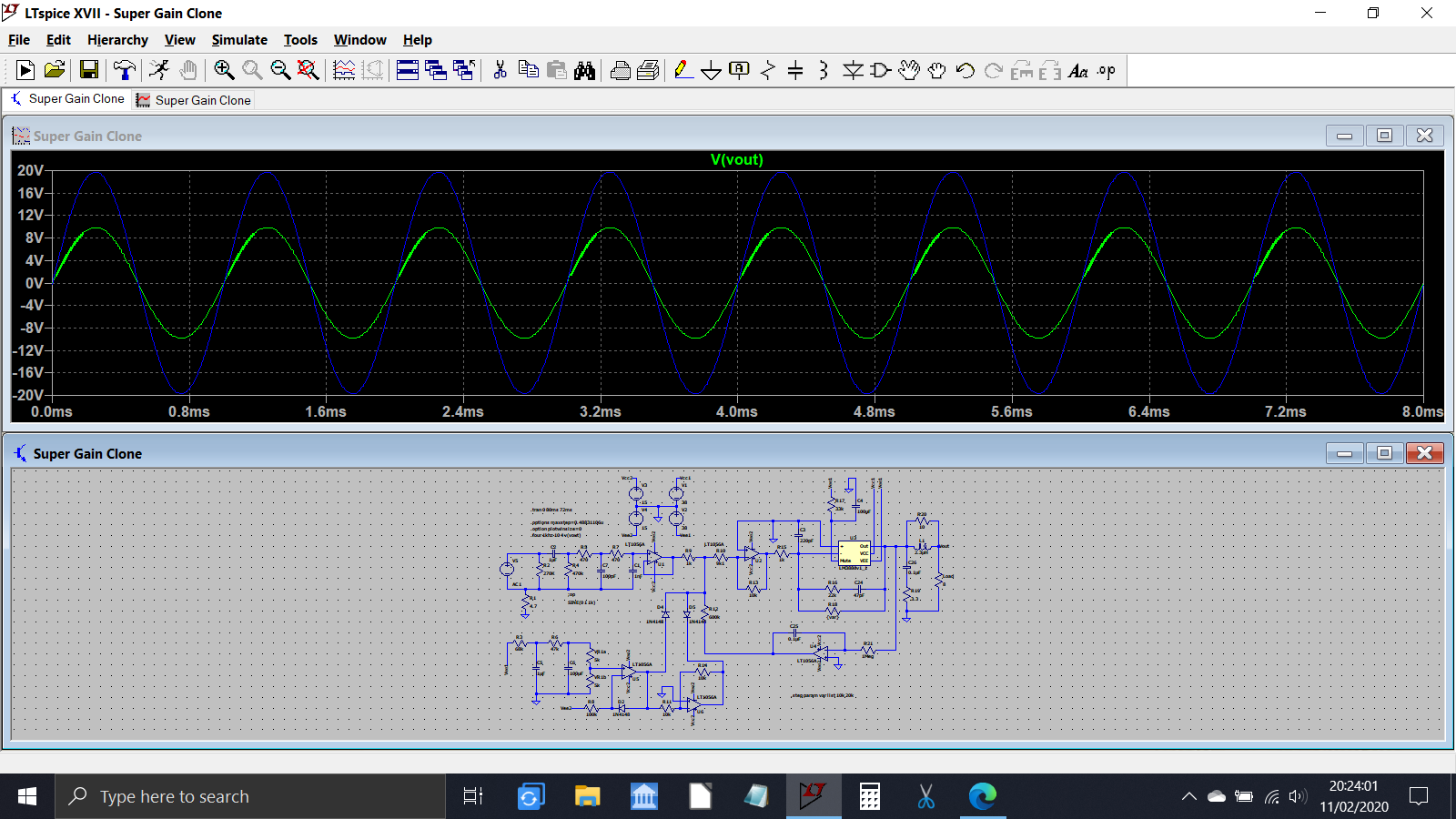
Task: Open the Tools menu
Action: (300, 40)
